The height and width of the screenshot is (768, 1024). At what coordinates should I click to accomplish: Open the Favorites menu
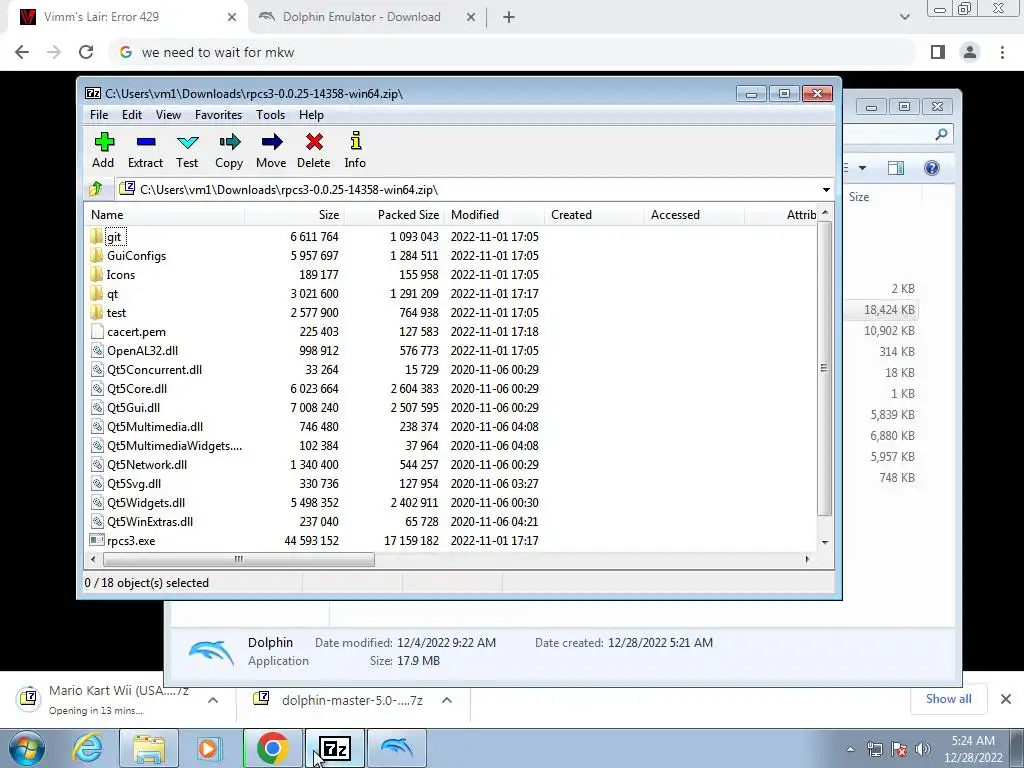click(218, 115)
